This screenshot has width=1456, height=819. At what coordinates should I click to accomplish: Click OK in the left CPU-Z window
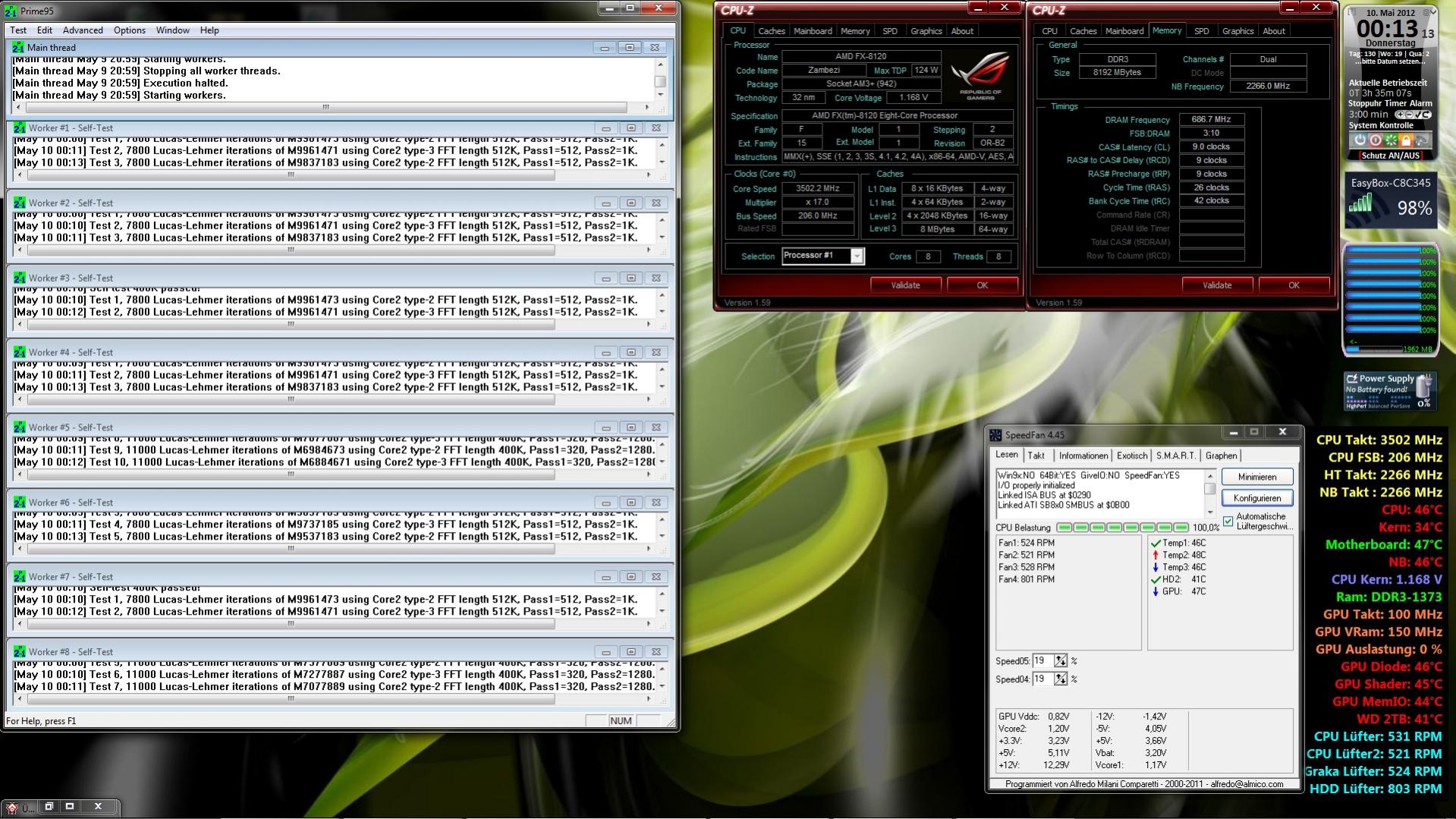click(983, 285)
